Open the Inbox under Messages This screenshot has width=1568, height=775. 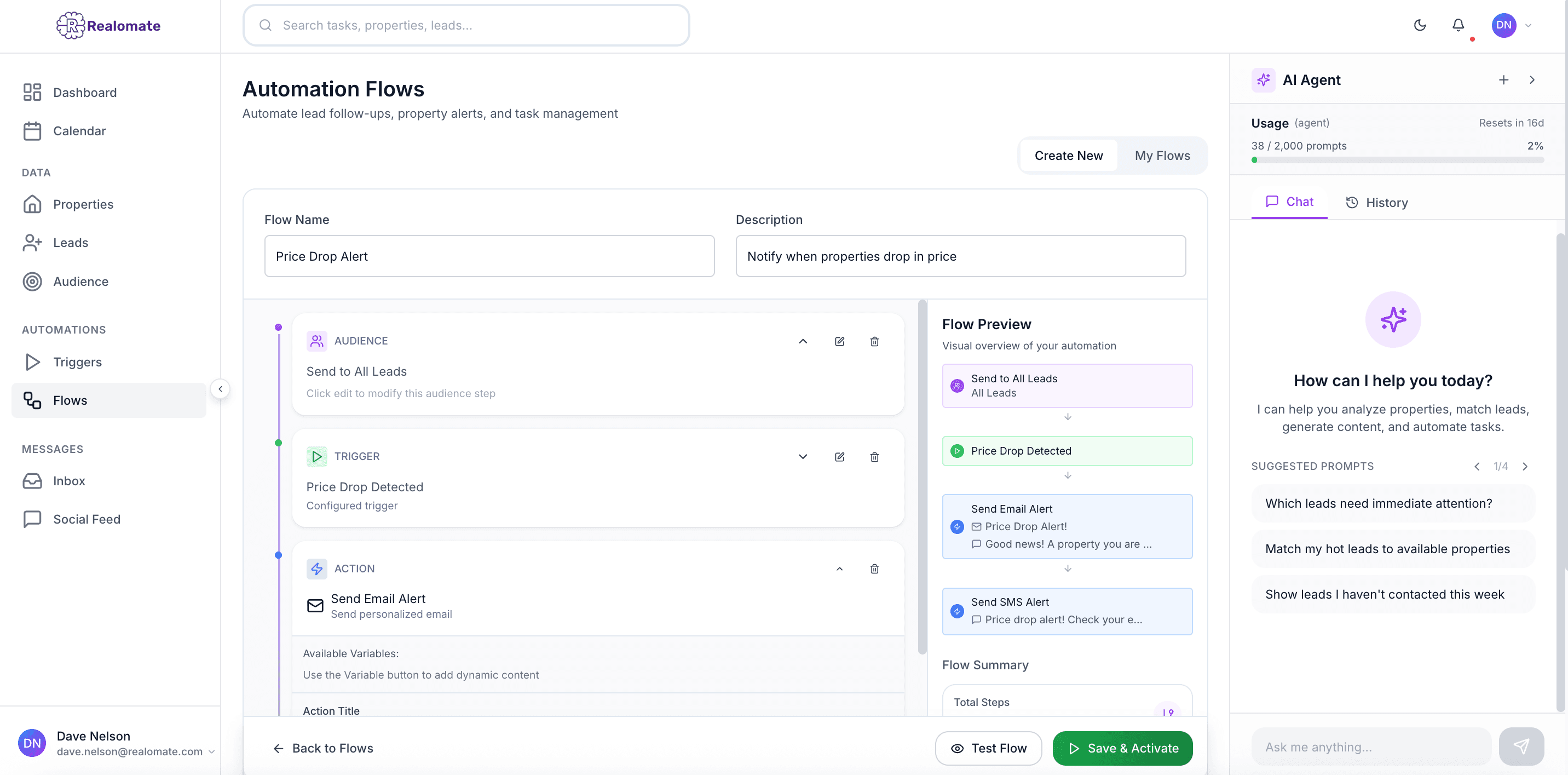click(69, 480)
